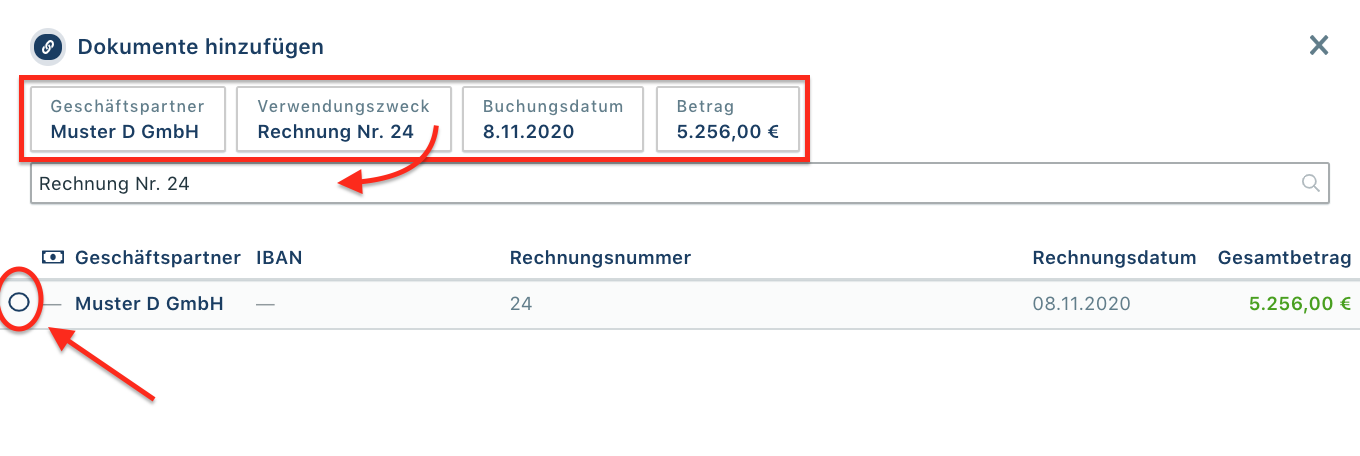Click the magnifier icon in search field
The image size is (1360, 456).
[x=1310, y=183]
